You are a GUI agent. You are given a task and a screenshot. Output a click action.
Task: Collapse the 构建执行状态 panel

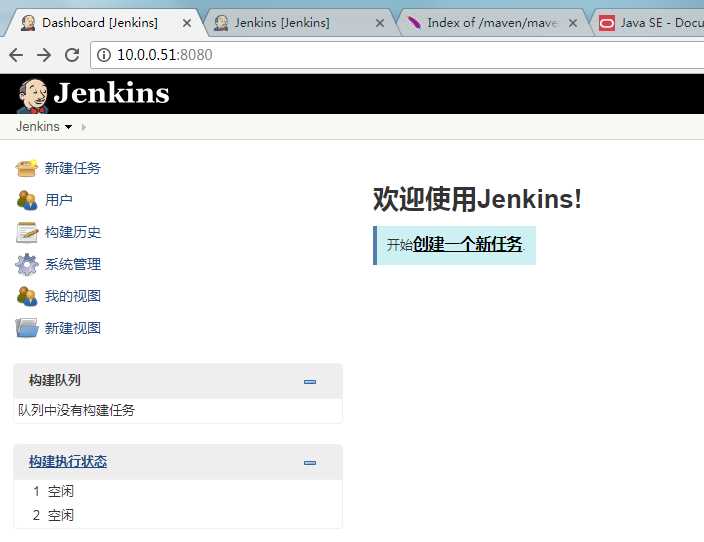click(310, 463)
